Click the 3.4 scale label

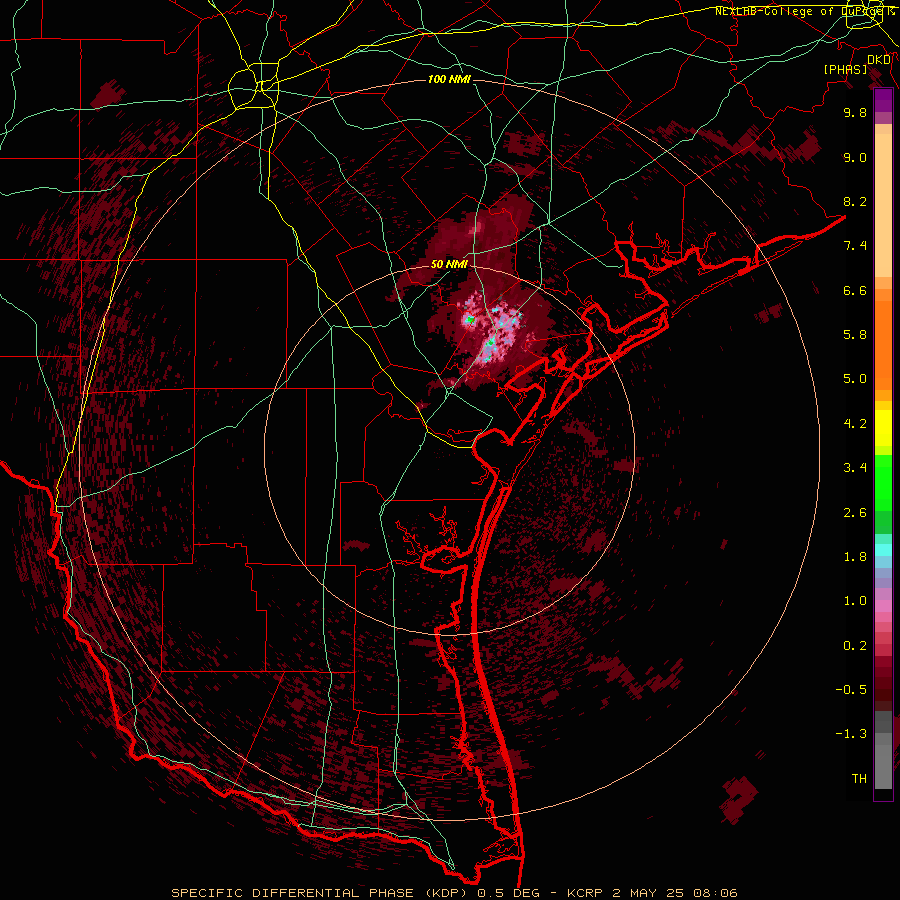pyautogui.click(x=855, y=468)
